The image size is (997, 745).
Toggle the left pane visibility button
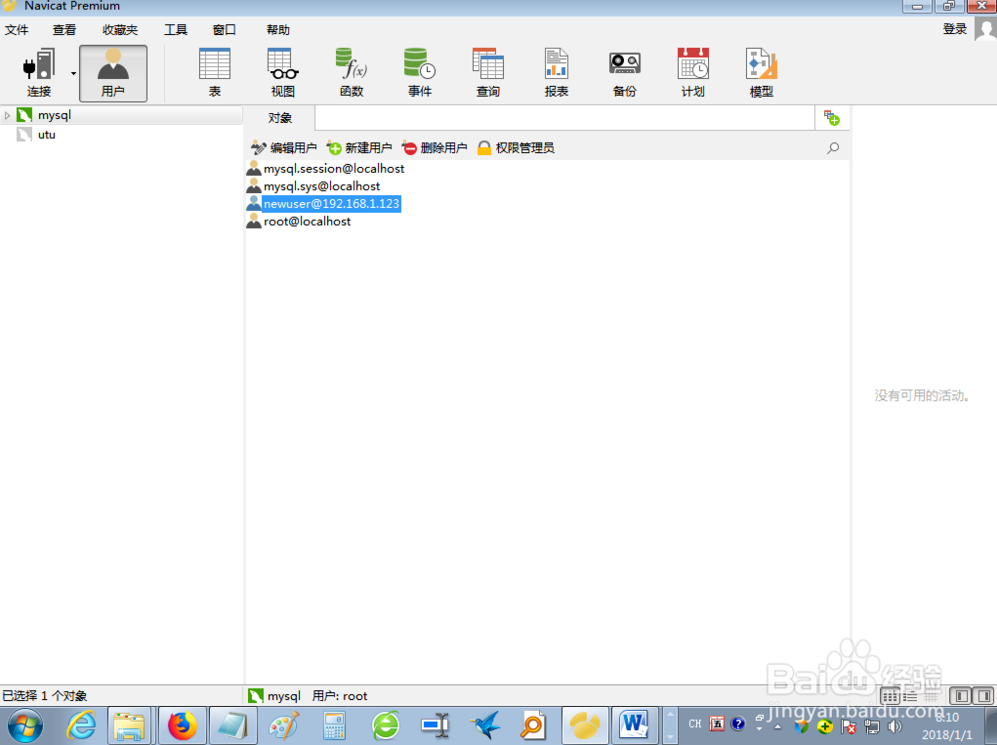click(962, 696)
